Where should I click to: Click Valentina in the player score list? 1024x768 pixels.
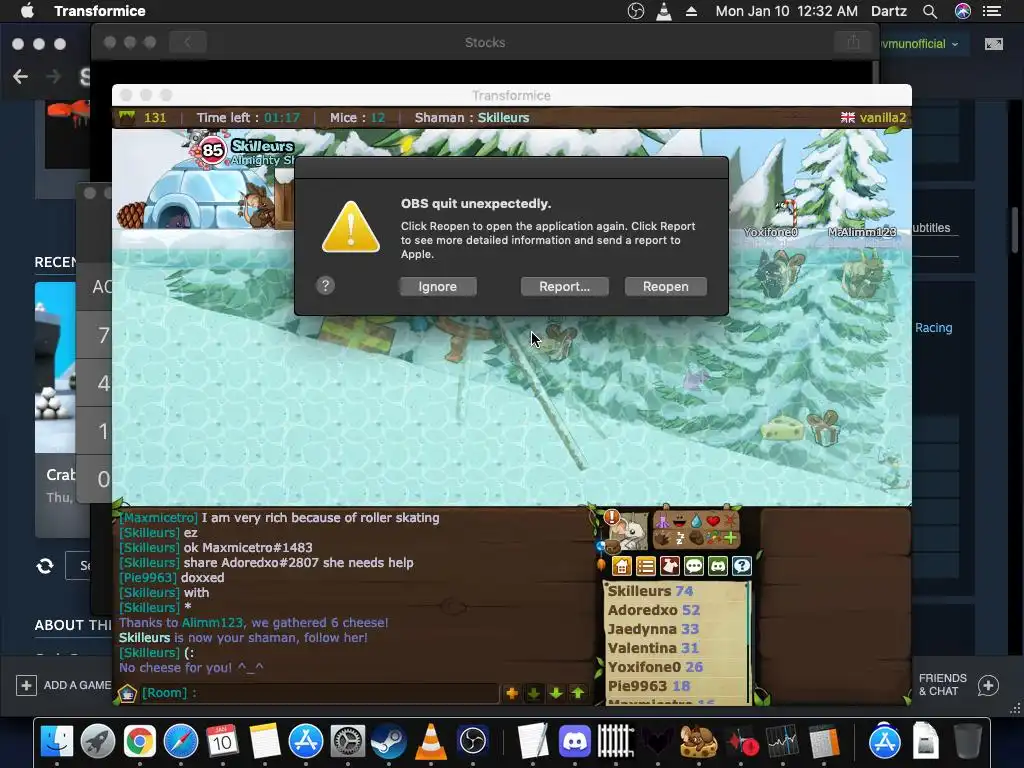tap(642, 648)
